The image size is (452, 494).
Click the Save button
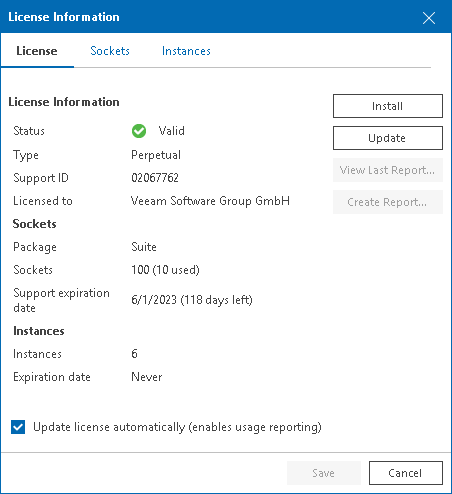(x=324, y=473)
